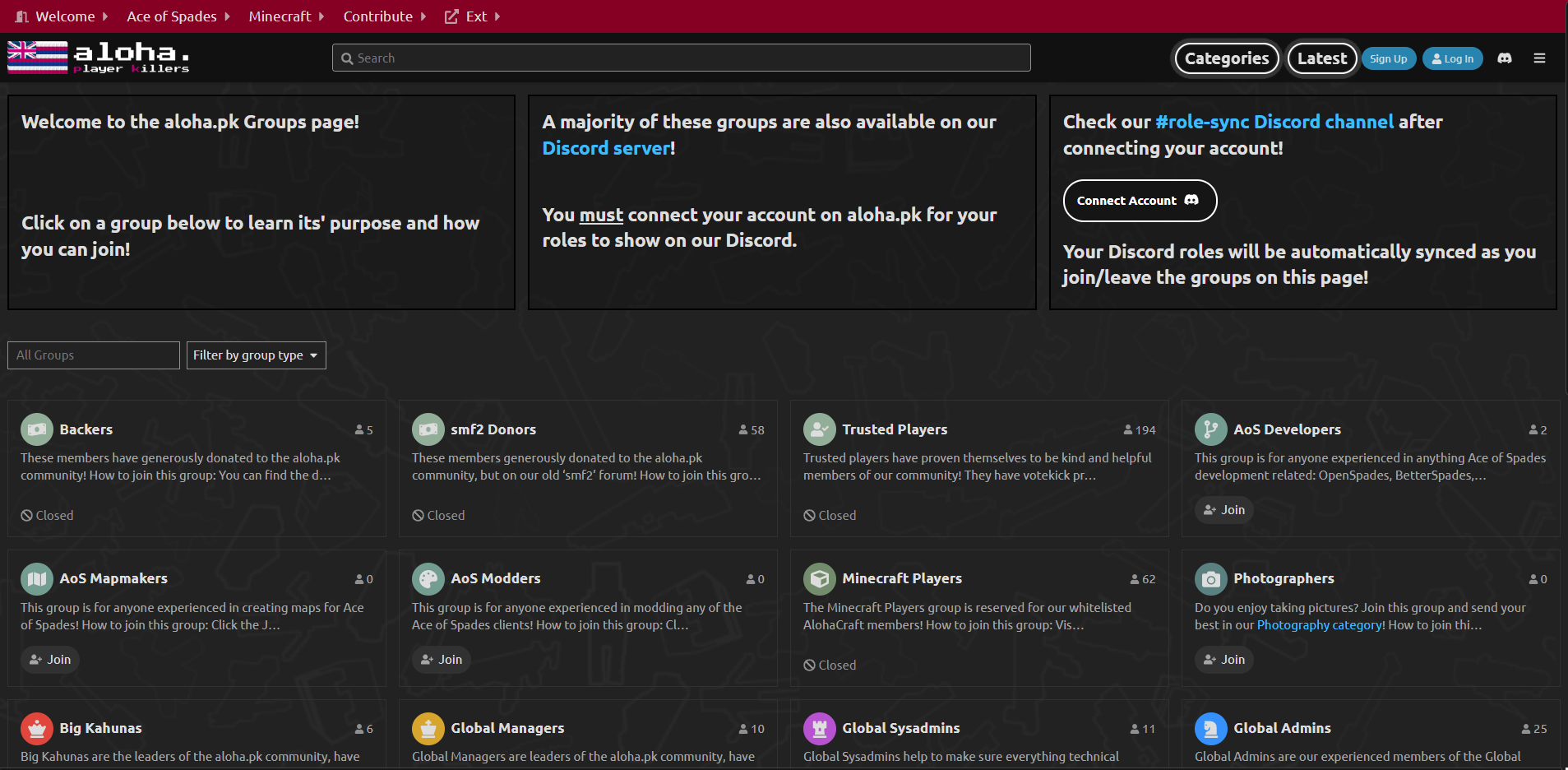
Task: Click the Minecraft Players description text
Action: [x=967, y=616]
